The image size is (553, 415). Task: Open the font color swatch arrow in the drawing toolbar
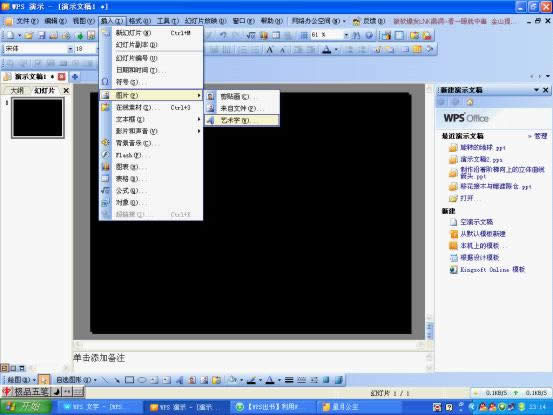point(279,380)
